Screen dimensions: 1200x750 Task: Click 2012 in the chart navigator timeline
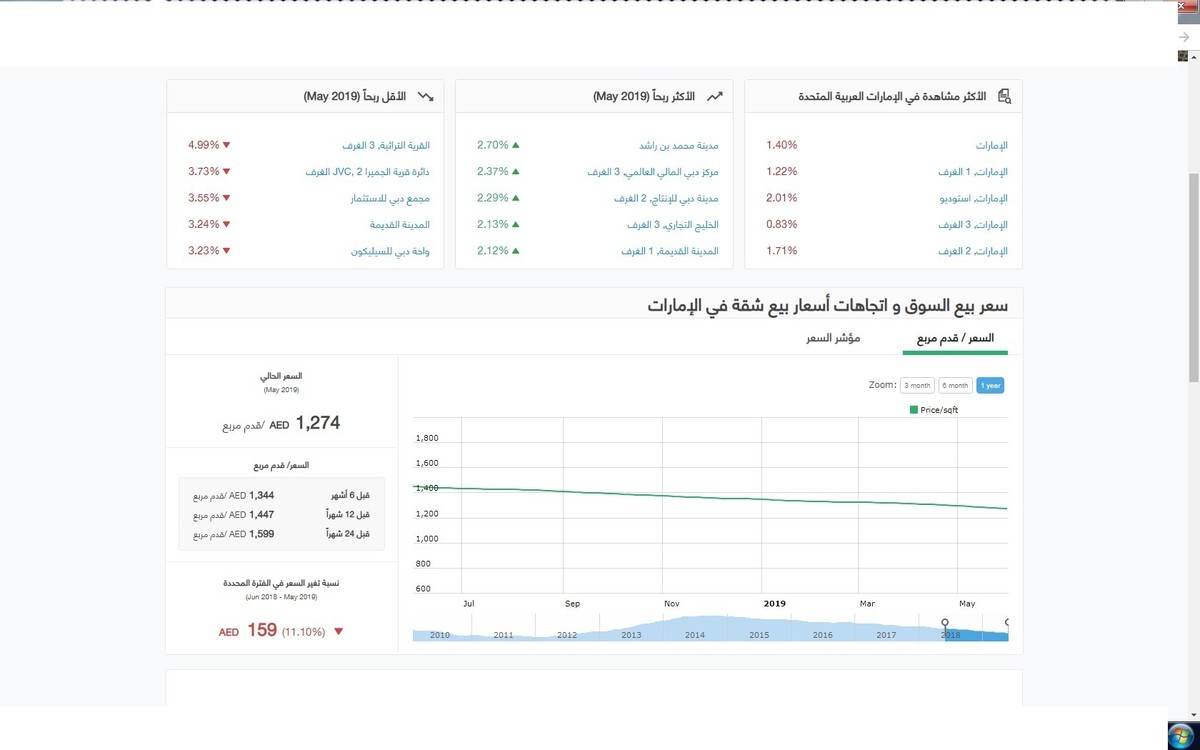tap(567, 635)
